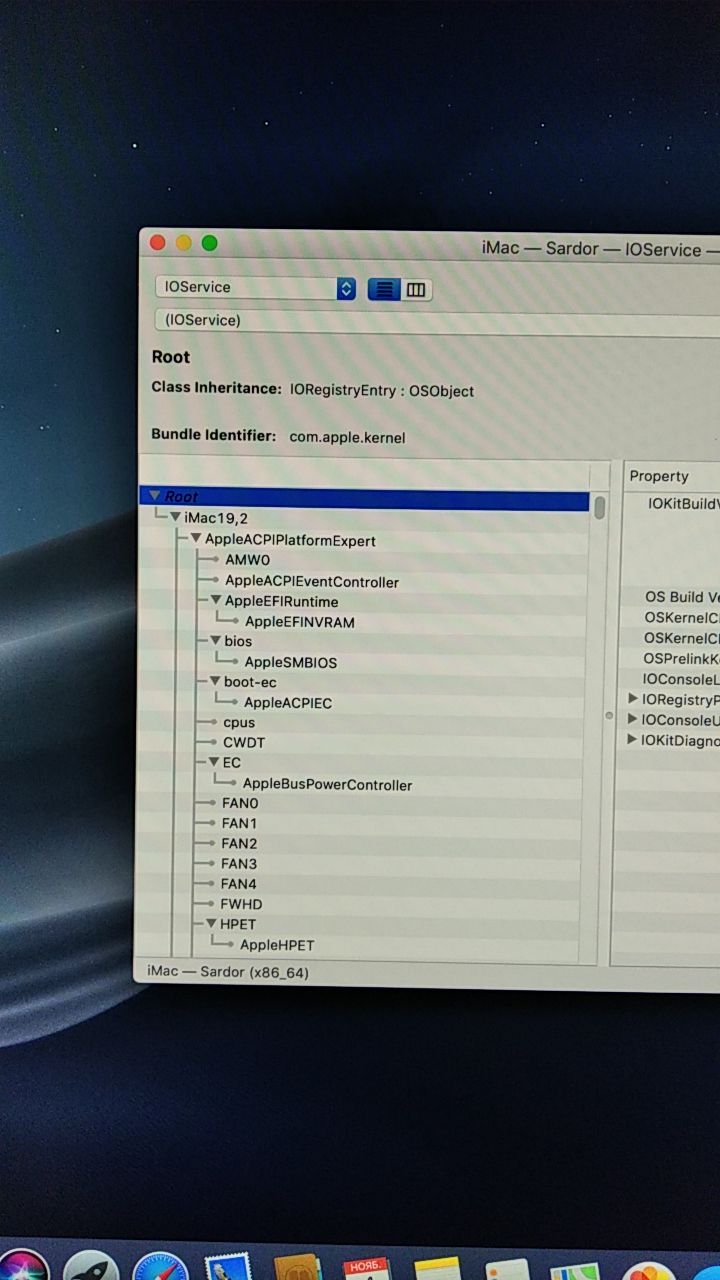Select the OS Build Ve… property row

point(682,597)
